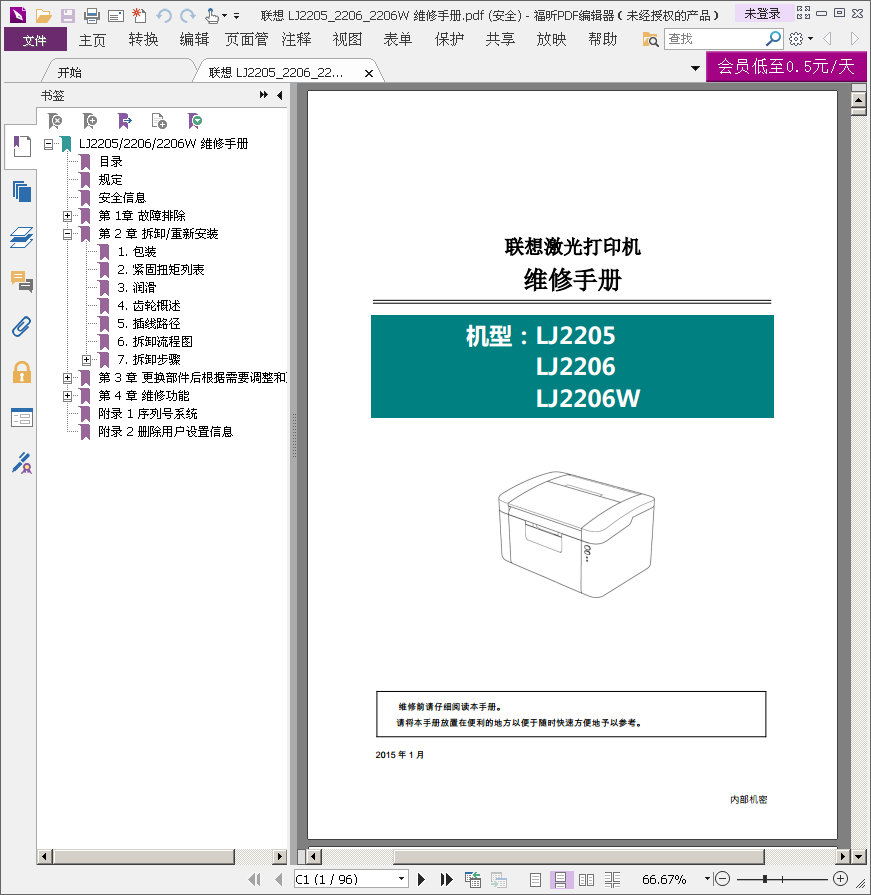Open the Comments side panel icon
Viewport: 871px width, 895px height.
[x=22, y=281]
